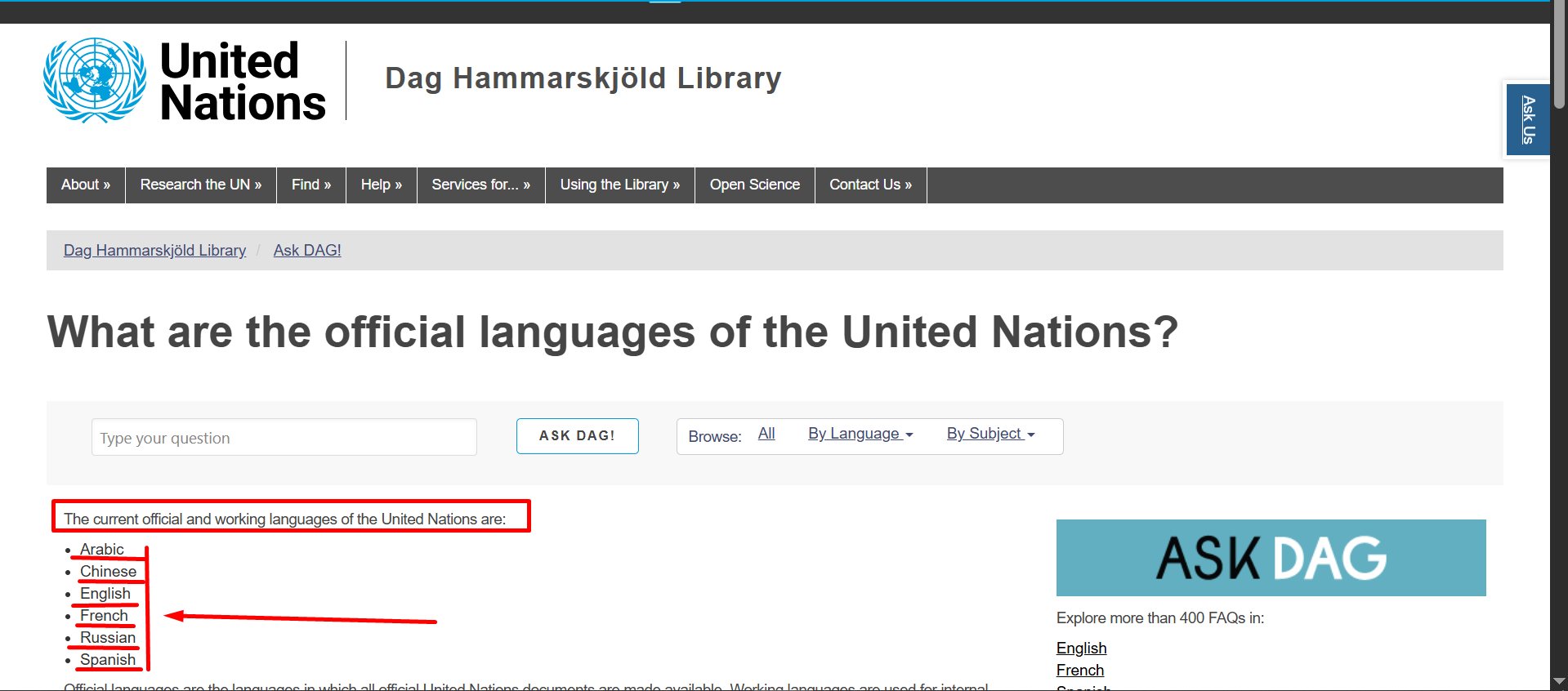The height and width of the screenshot is (691, 1568).
Task: Browse All FAQs
Action: tap(766, 434)
